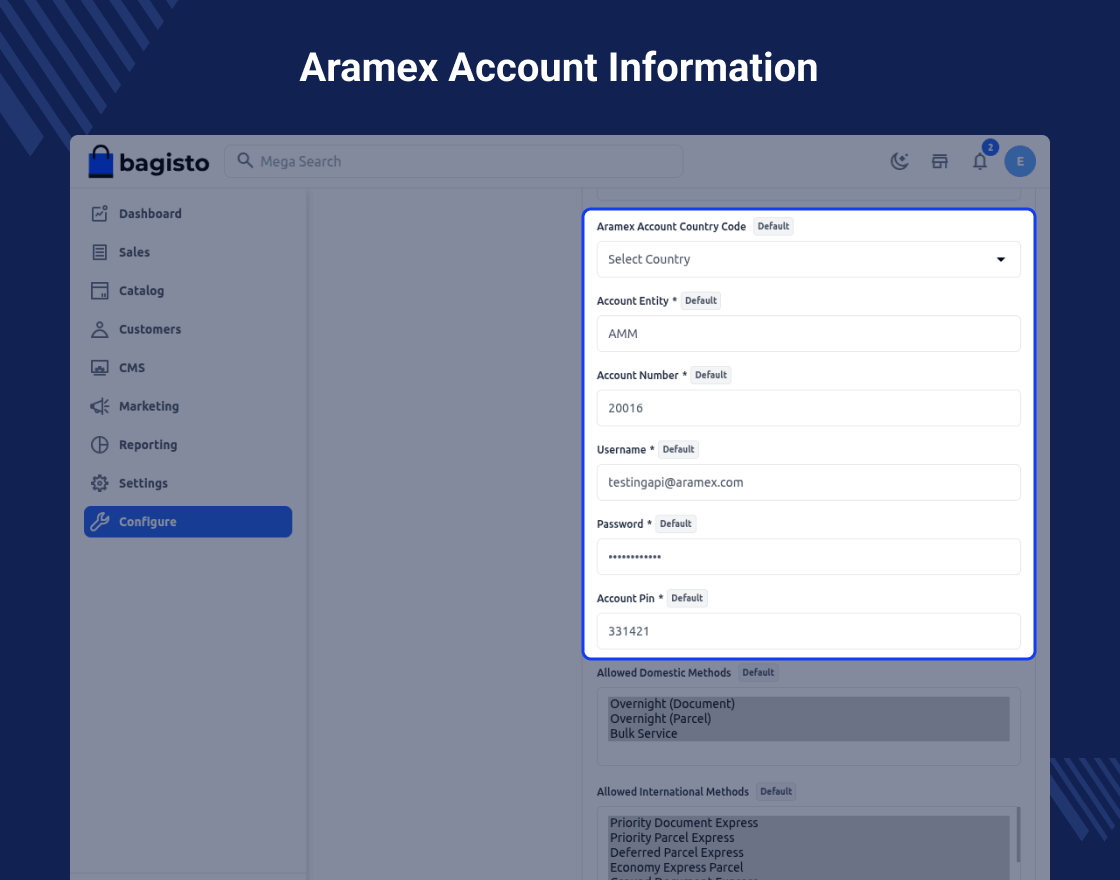Select Priority Parcel Express option
The height and width of the screenshot is (880, 1120).
click(x=809, y=838)
